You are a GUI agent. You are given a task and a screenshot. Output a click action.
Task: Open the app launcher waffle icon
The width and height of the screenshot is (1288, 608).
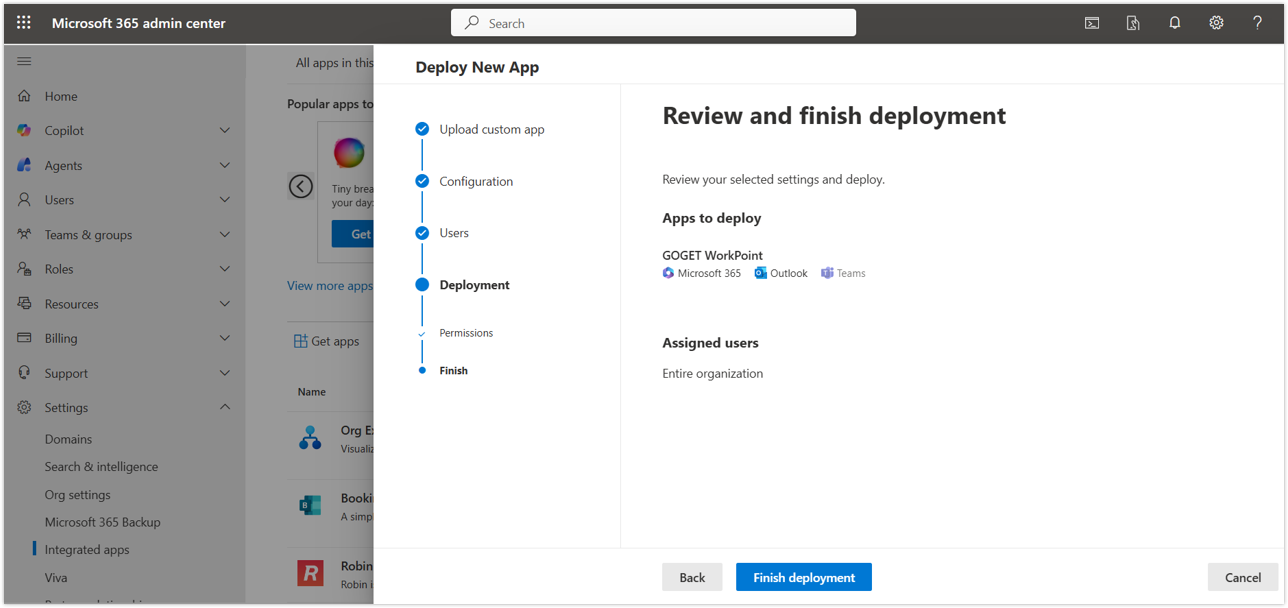coord(24,22)
